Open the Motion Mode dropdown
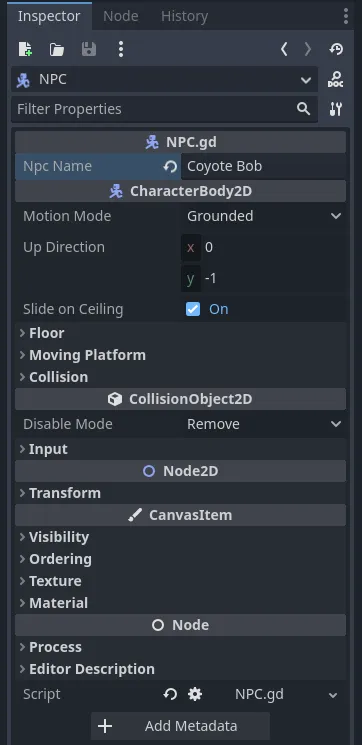362x745 pixels. [264, 216]
